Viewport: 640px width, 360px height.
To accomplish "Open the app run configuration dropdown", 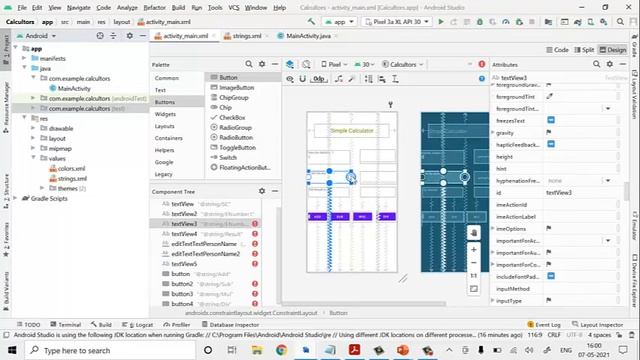I will [340, 22].
